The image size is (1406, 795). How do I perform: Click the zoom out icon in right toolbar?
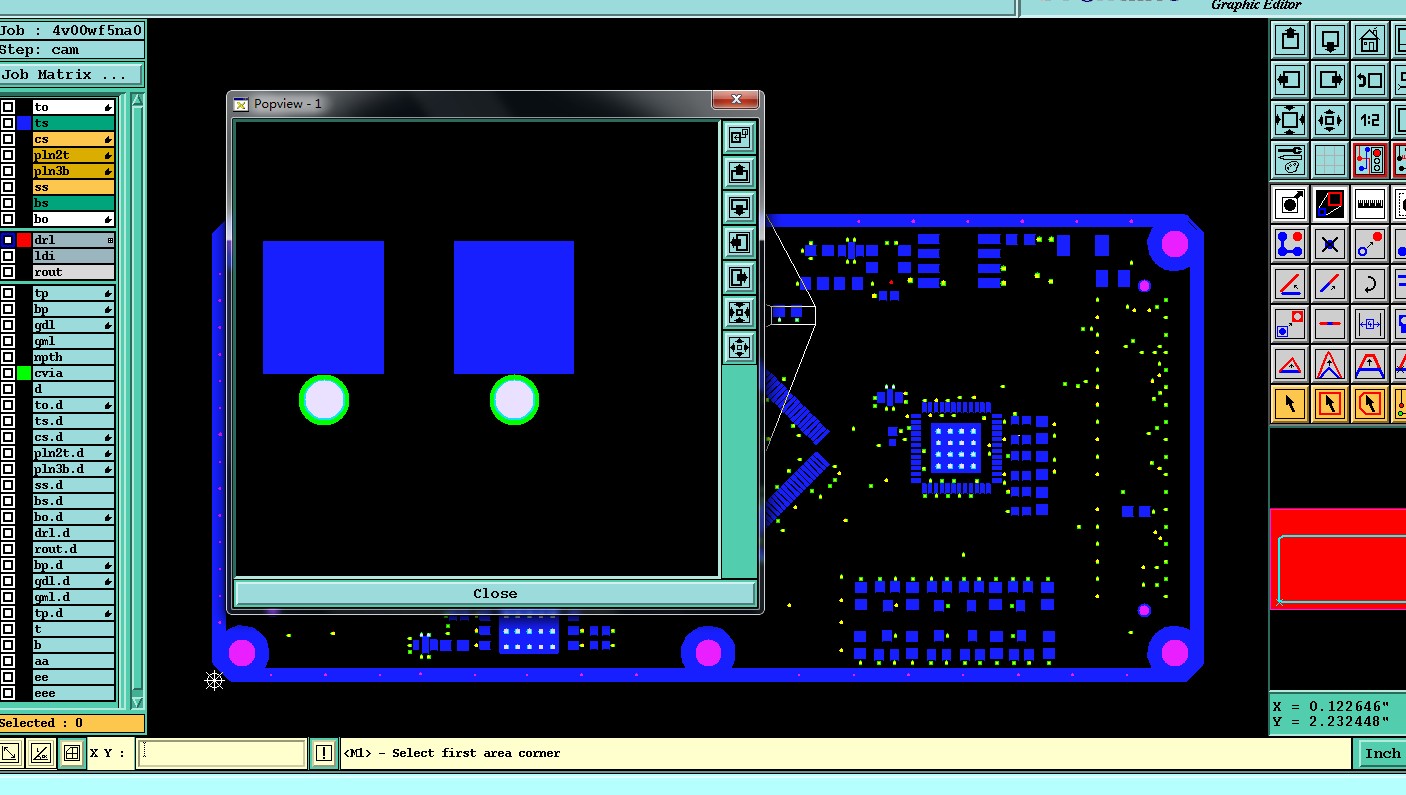click(x=1330, y=120)
